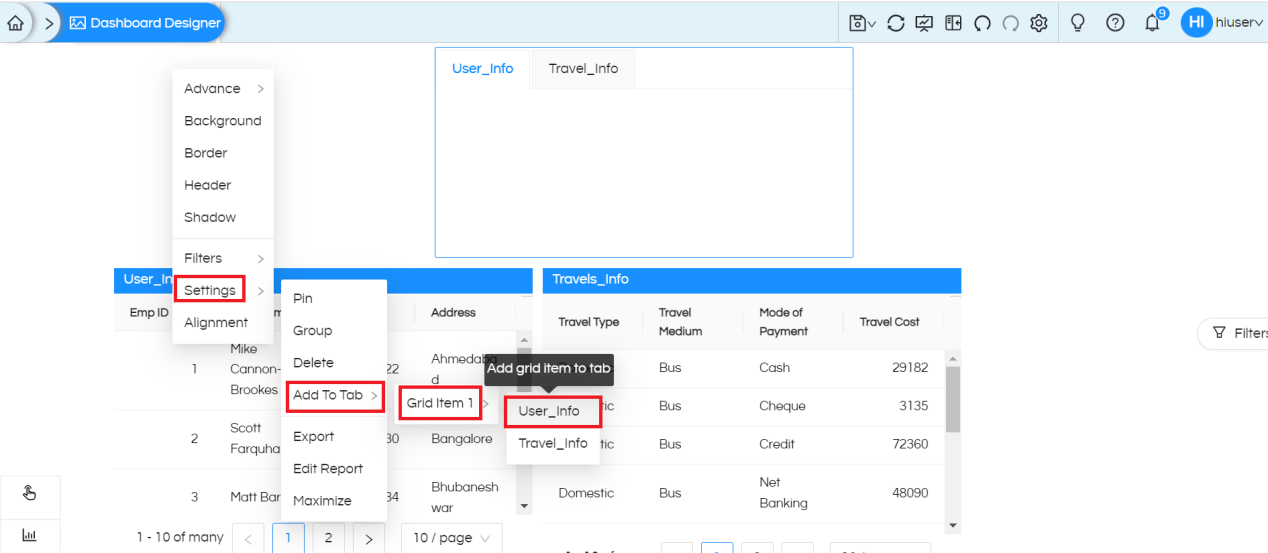1268x553 pixels.
Task: Go to page 2 in User_Info pagination
Action: (x=328, y=538)
